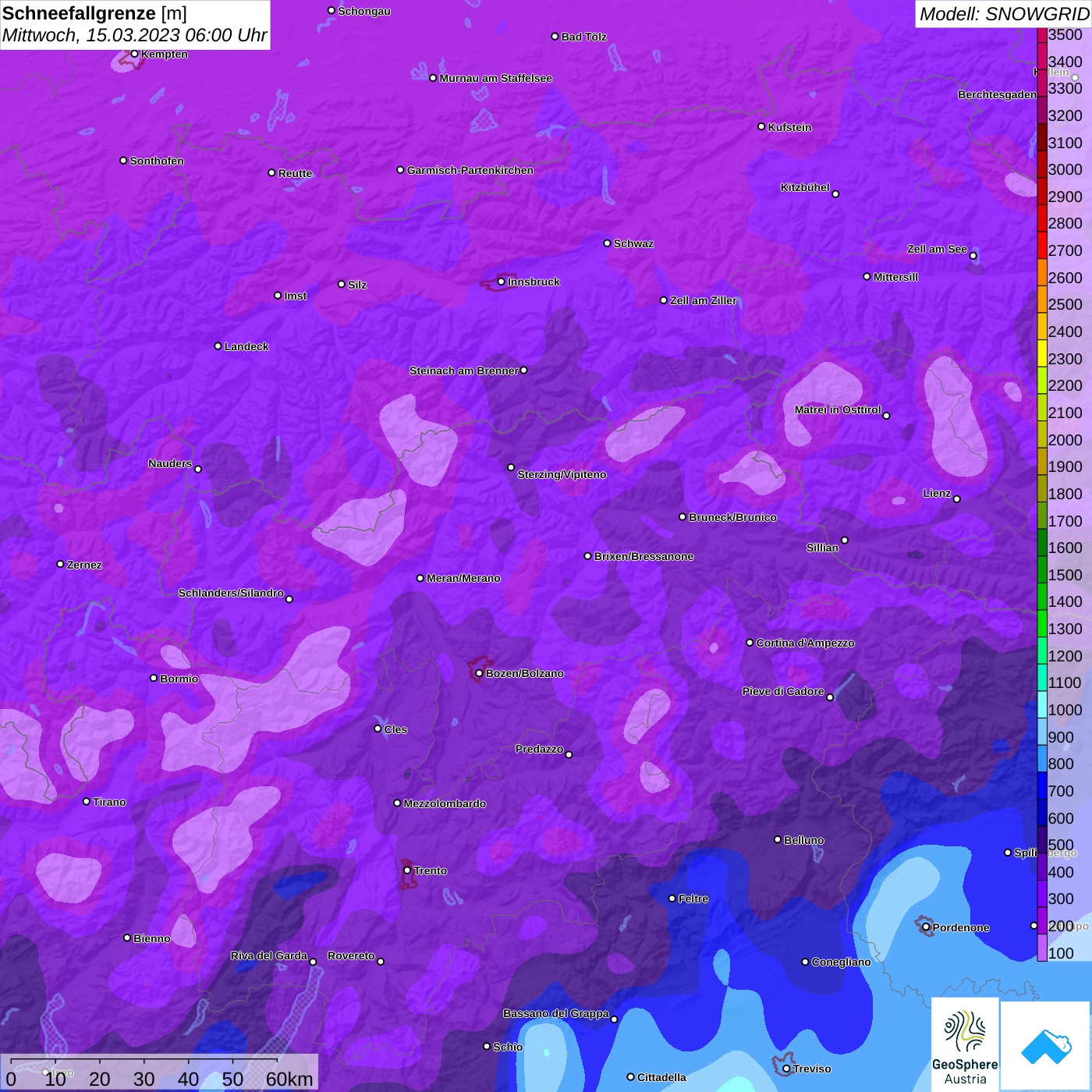Viewport: 1092px width, 1092px height.
Task: Click the 2300 m yellow legend swatch
Action: pyautogui.click(x=1042, y=353)
